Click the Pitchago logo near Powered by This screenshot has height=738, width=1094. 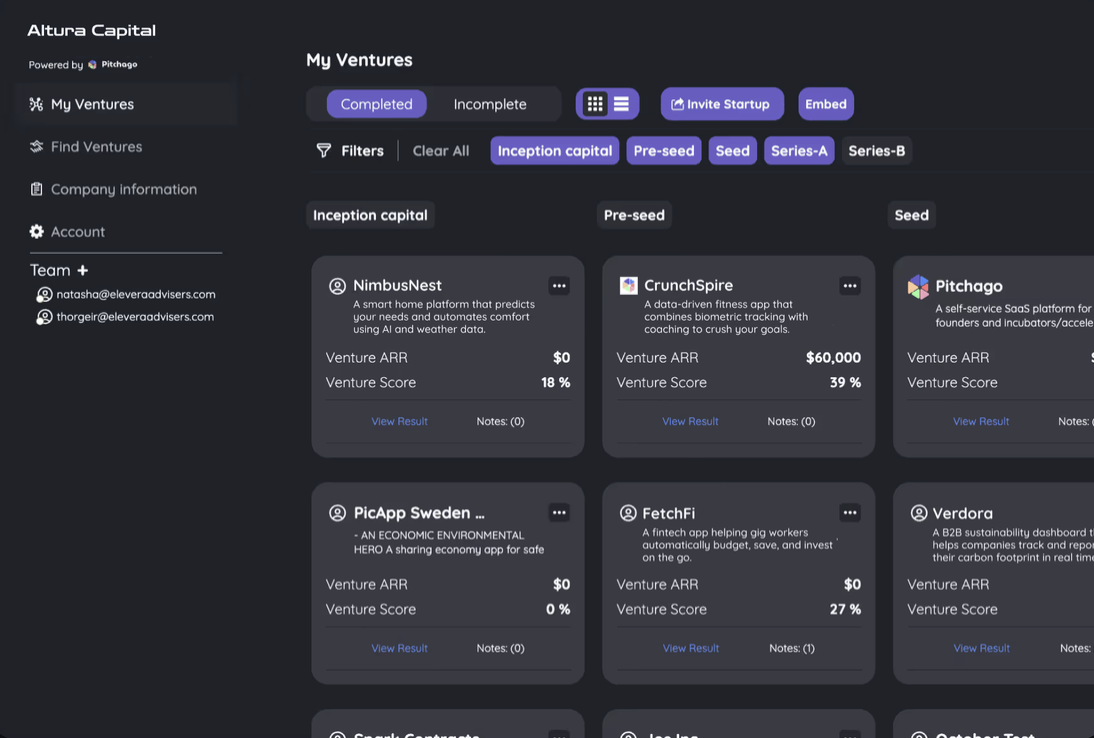90,63
